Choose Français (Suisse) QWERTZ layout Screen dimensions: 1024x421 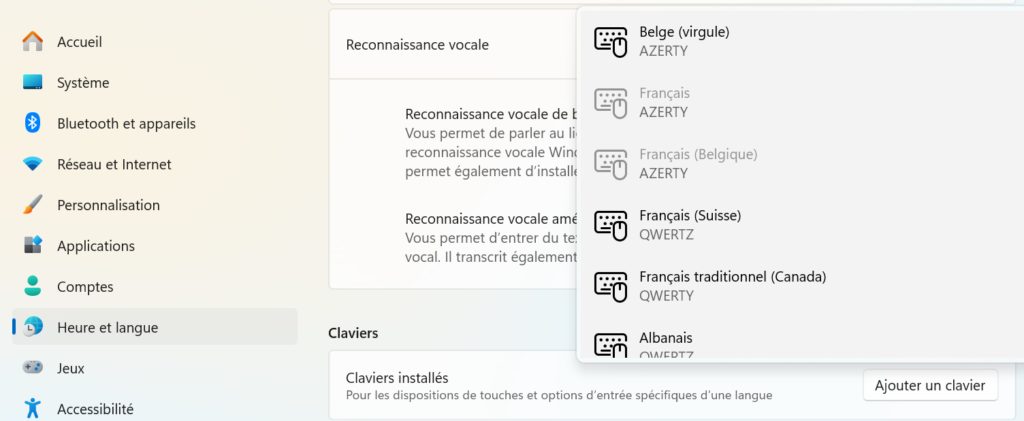point(801,225)
